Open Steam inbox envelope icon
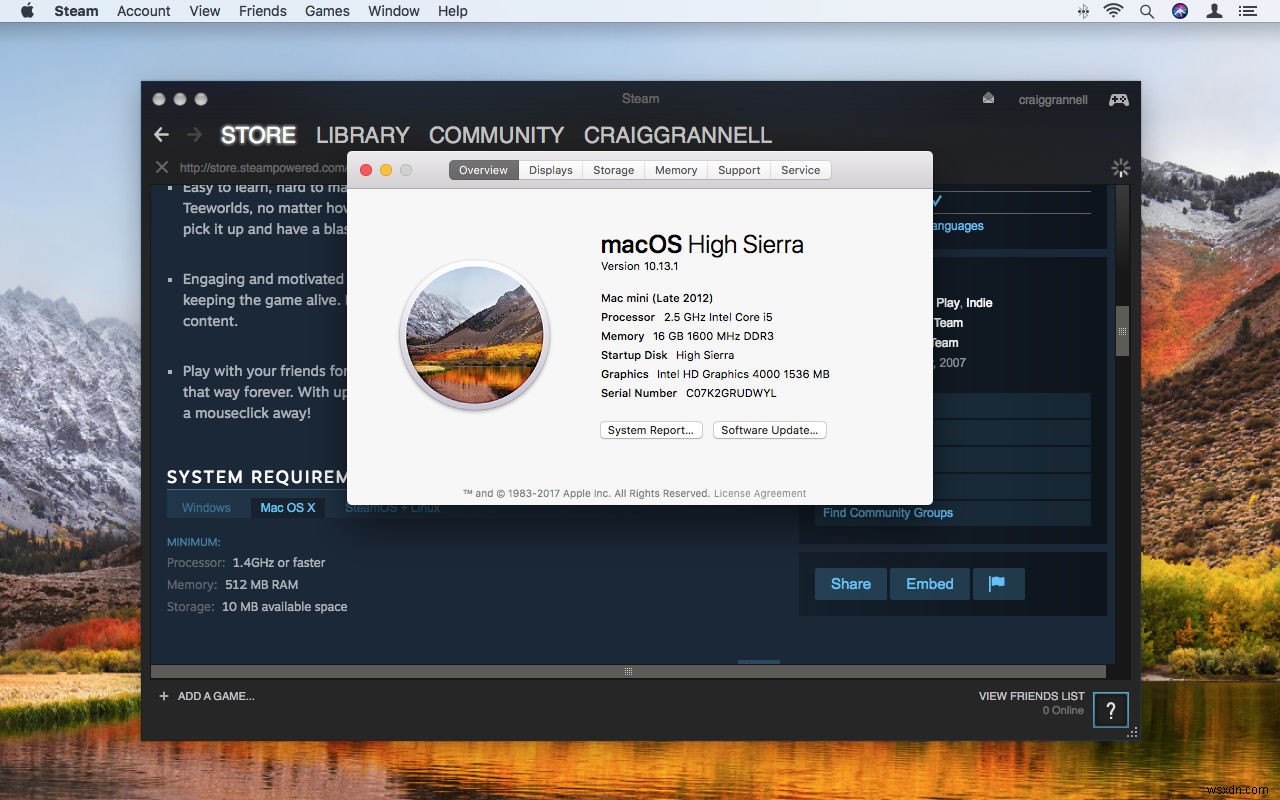The height and width of the screenshot is (800, 1280). [988, 98]
